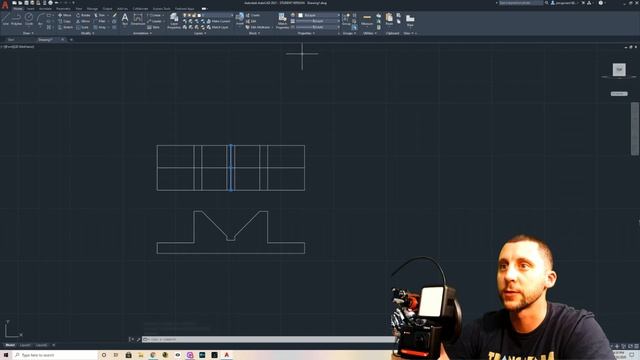The width and height of the screenshot is (640, 360).
Task: Expand the Block panel title
Action: pyautogui.click(x=254, y=33)
